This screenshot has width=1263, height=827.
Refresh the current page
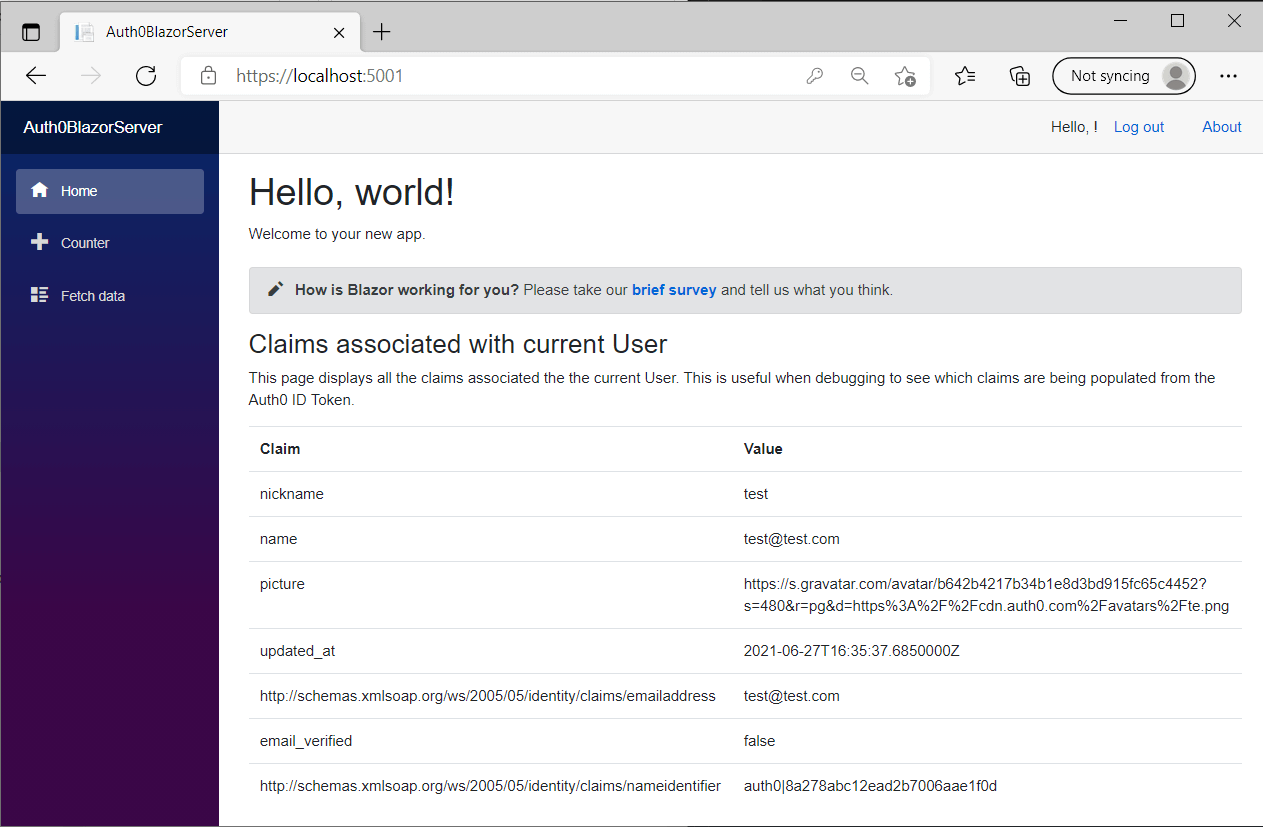[x=146, y=76]
